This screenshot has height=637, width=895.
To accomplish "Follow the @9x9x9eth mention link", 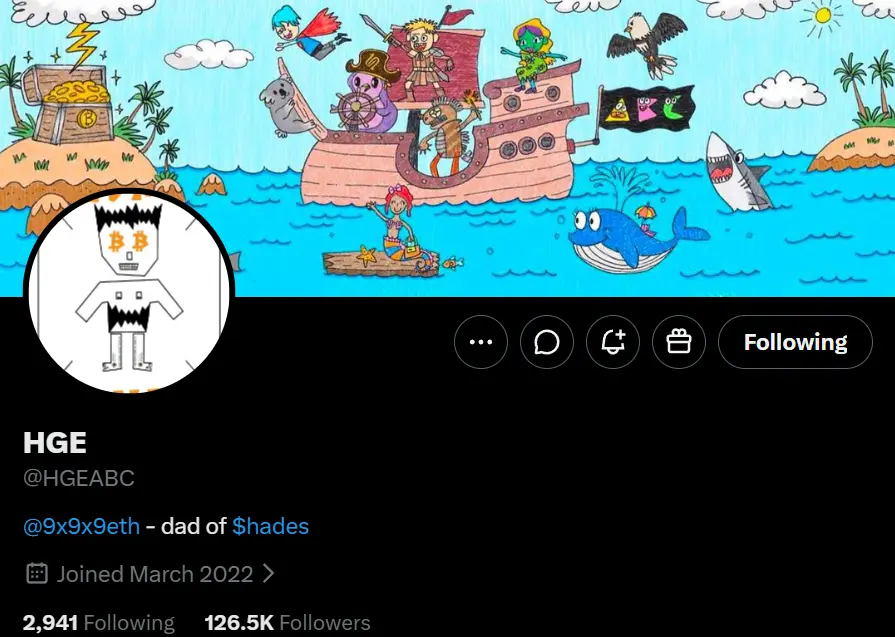I will tap(82, 526).
